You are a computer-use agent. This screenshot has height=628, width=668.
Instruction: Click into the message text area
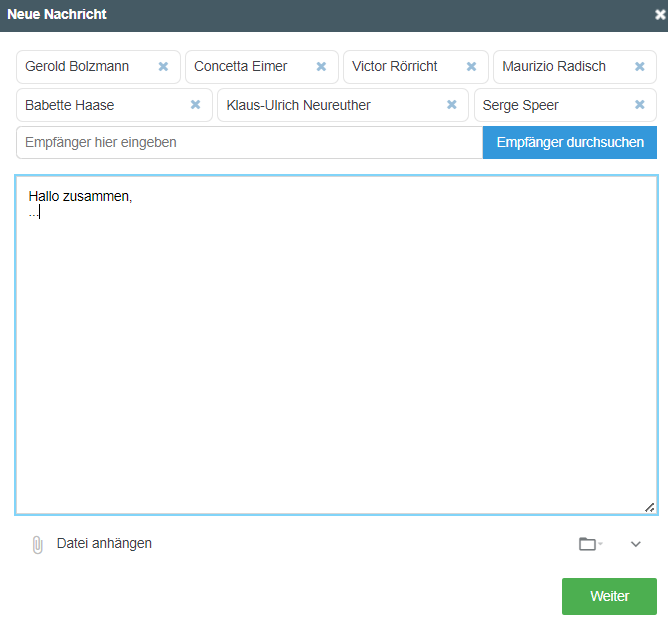click(337, 345)
